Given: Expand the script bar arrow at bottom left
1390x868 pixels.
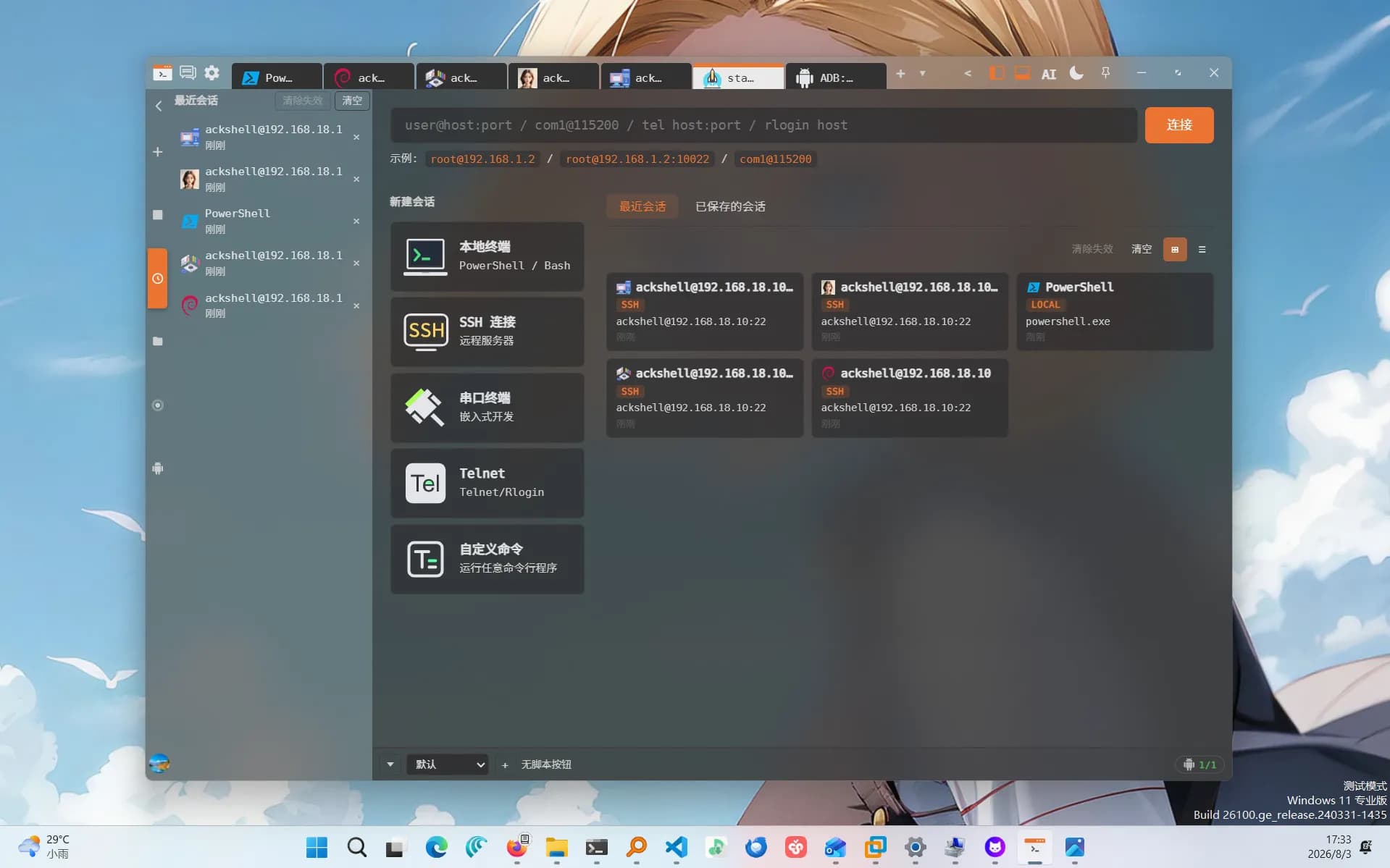Looking at the screenshot, I should click(390, 764).
